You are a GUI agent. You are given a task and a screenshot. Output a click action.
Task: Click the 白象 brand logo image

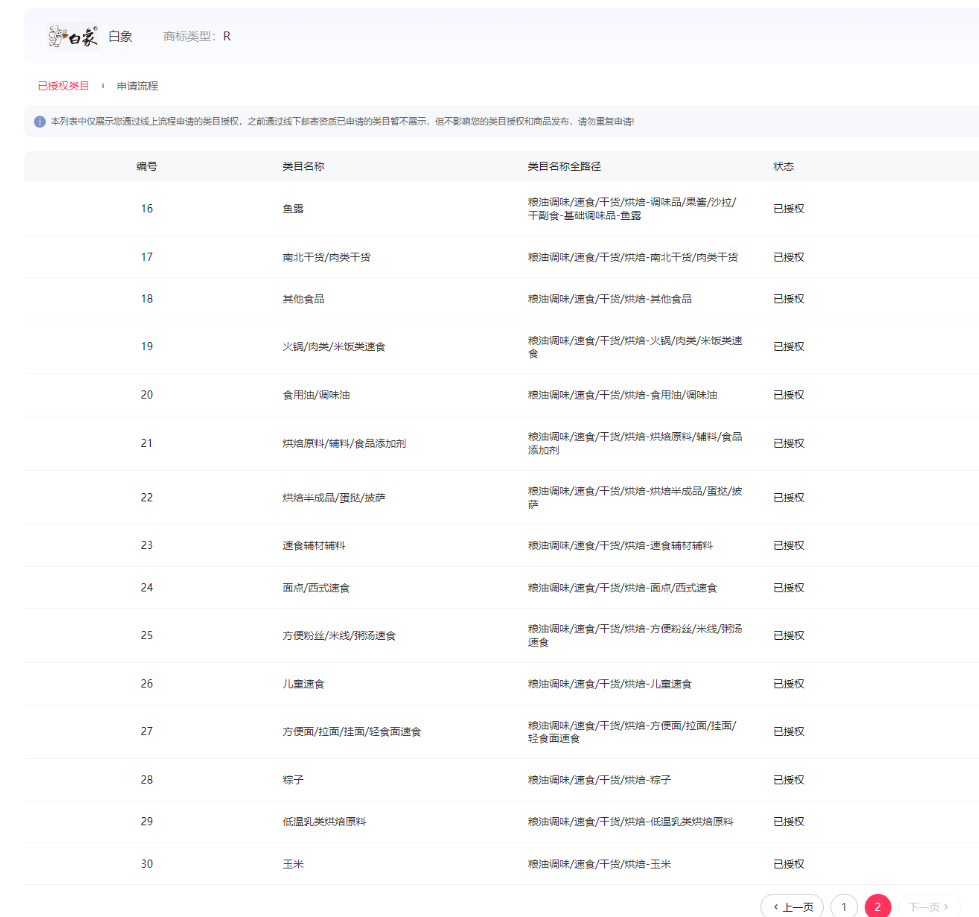[73, 37]
